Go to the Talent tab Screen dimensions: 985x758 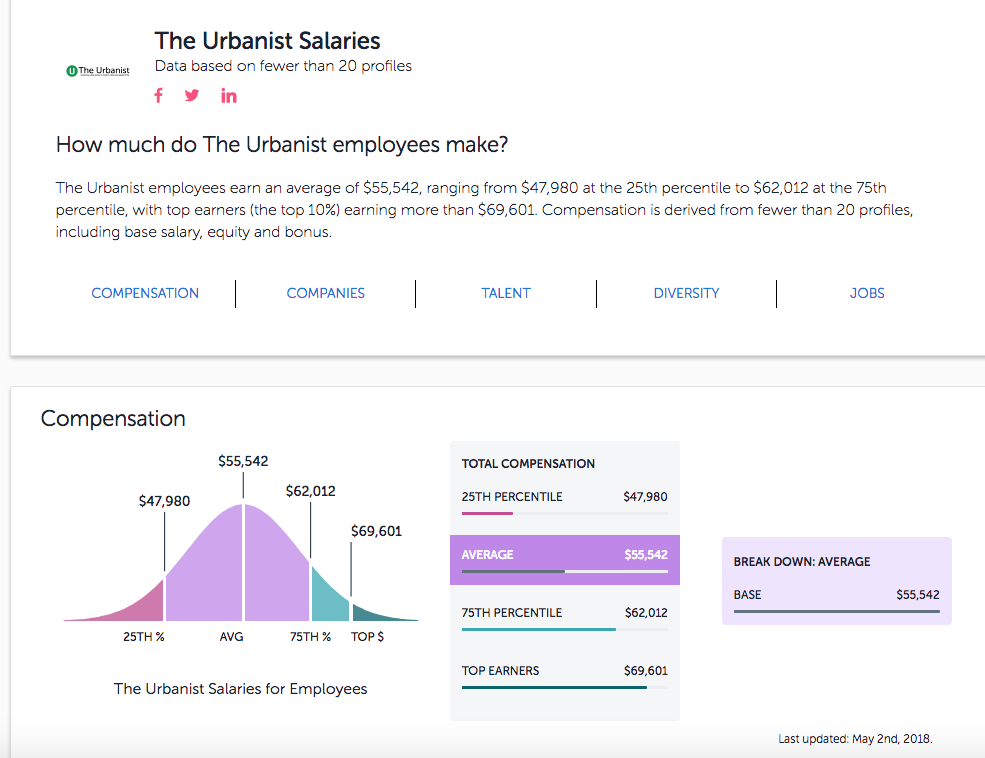(506, 293)
